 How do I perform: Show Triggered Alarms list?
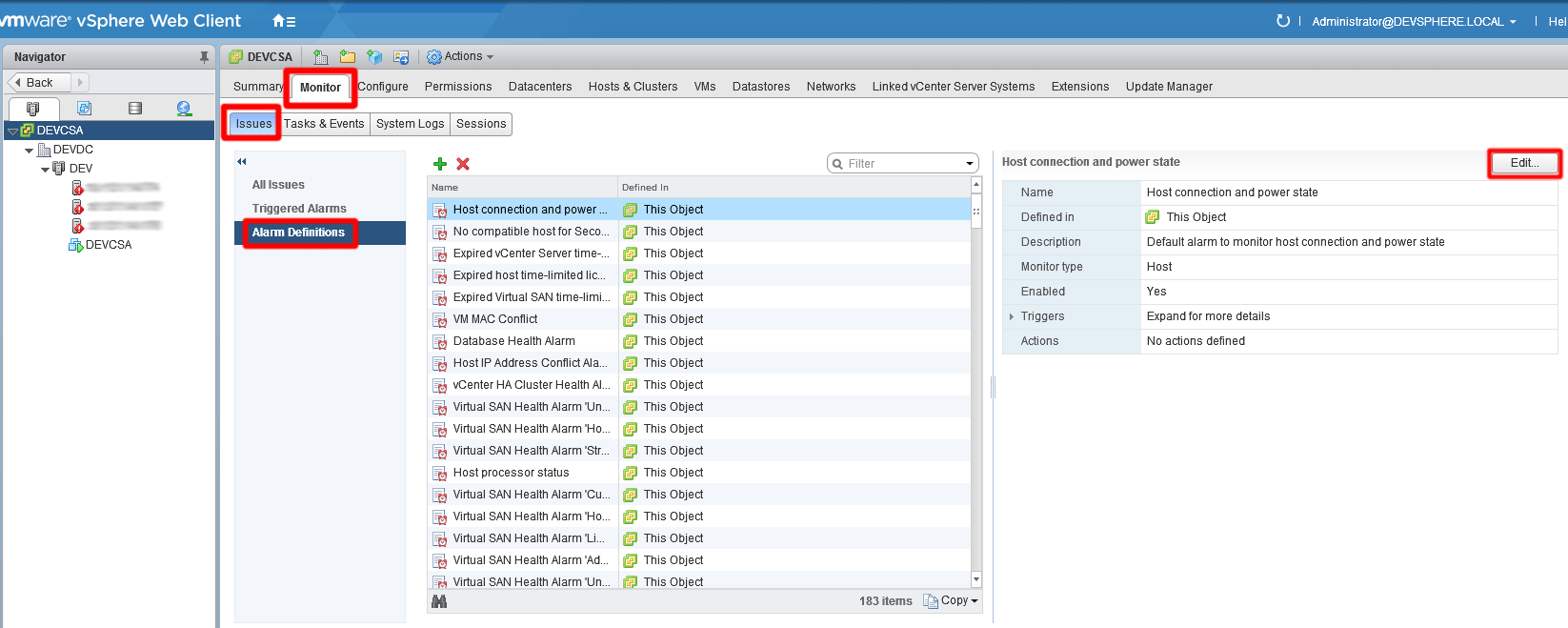299,209
